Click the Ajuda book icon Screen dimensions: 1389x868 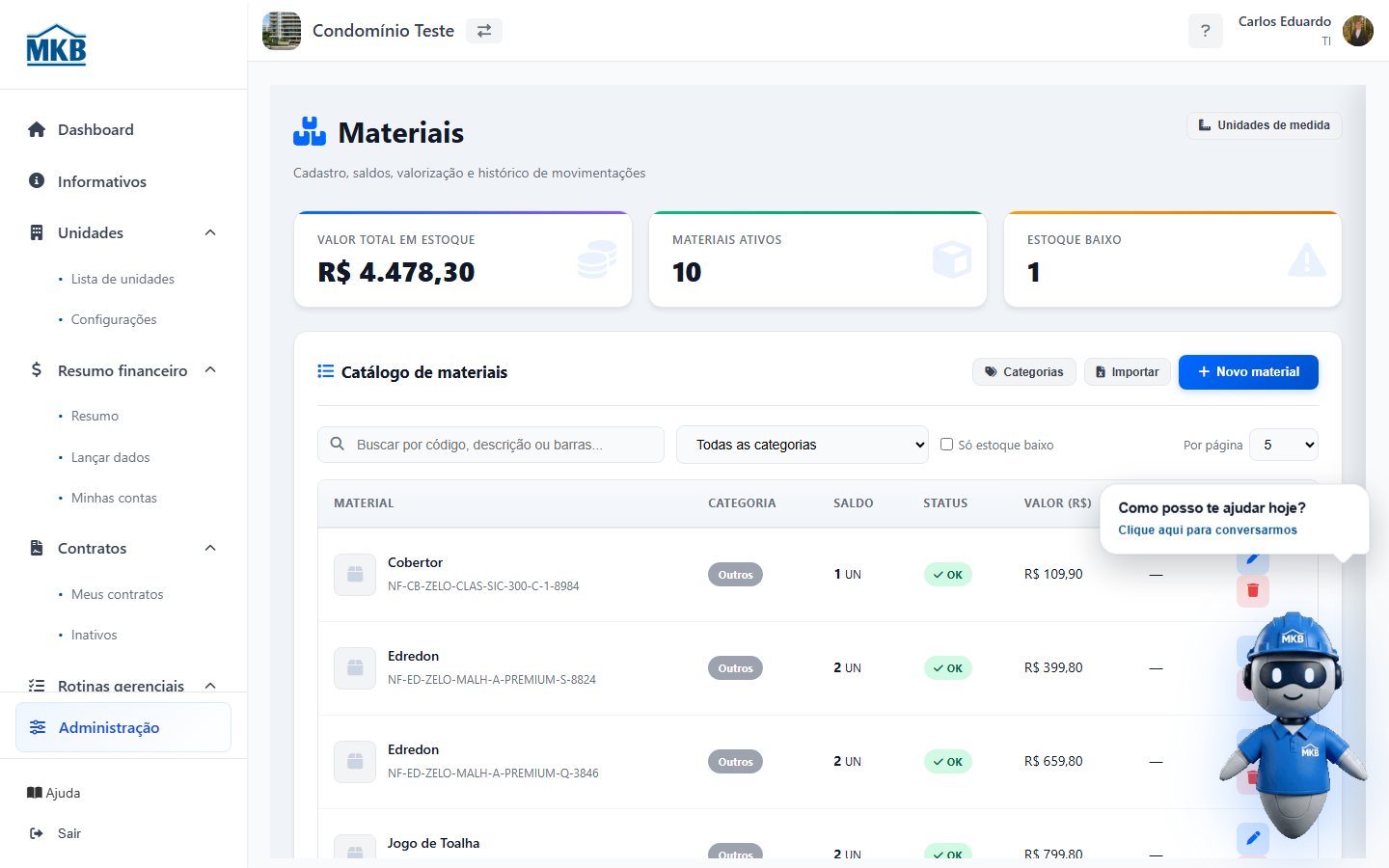pos(35,793)
